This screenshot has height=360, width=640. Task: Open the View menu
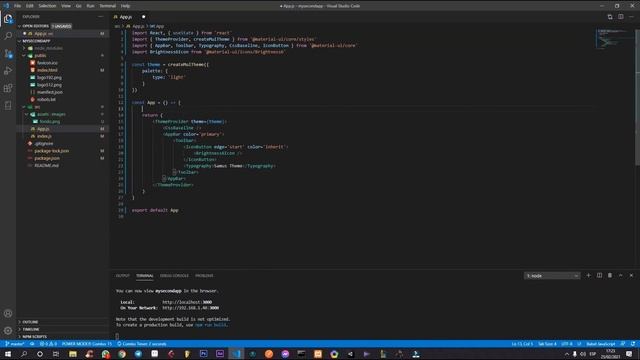[66, 6]
